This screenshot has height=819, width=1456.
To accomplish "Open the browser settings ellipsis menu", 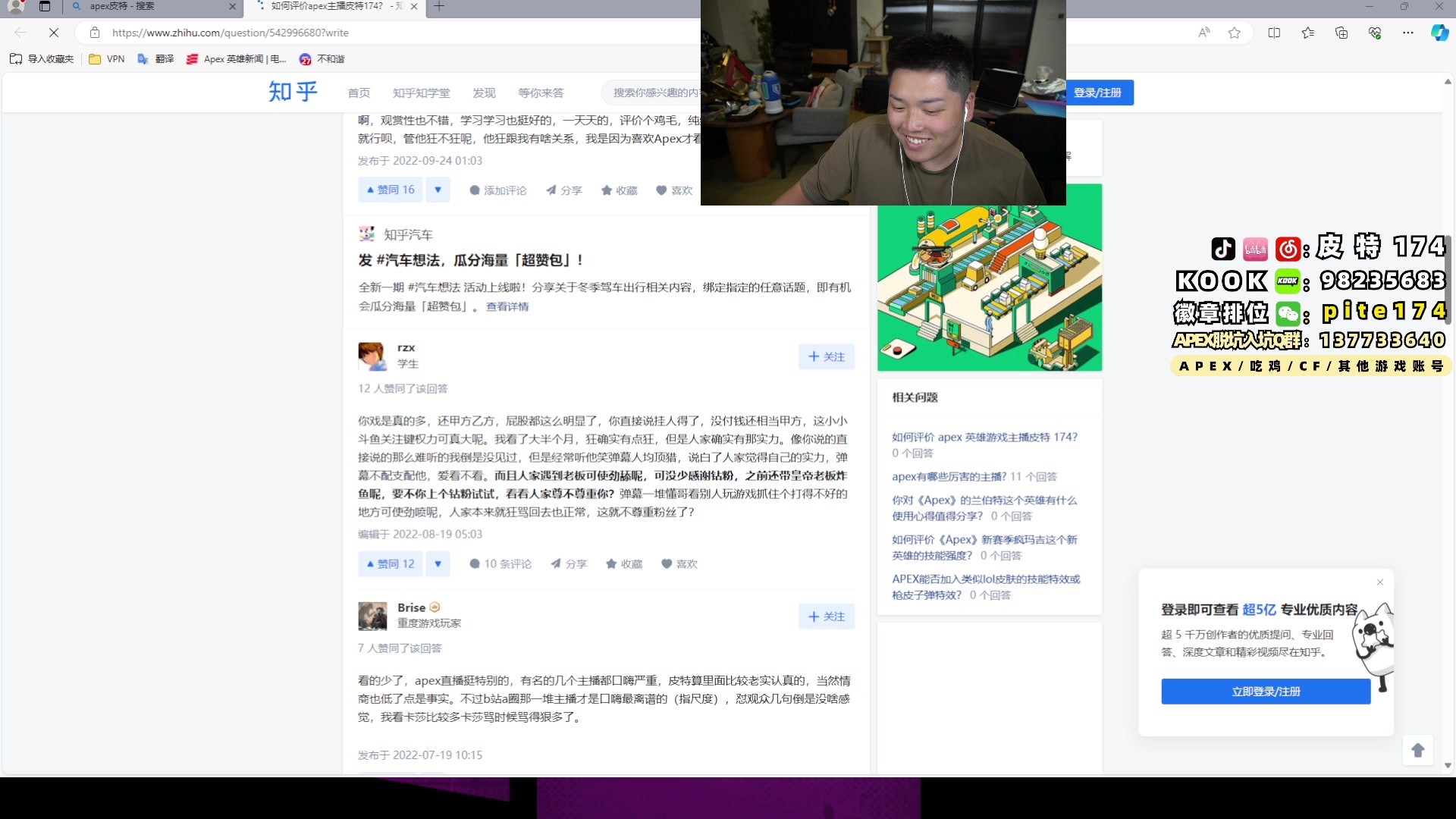I will tap(1408, 33).
